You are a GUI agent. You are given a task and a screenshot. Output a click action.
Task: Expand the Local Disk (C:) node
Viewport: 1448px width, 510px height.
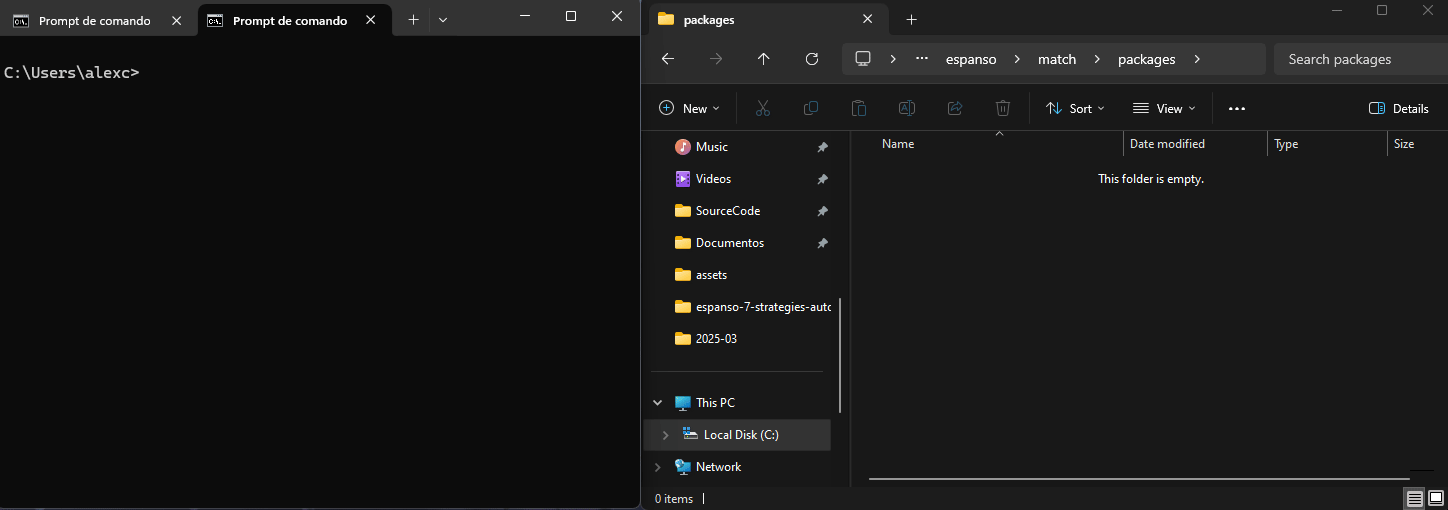[x=665, y=435]
